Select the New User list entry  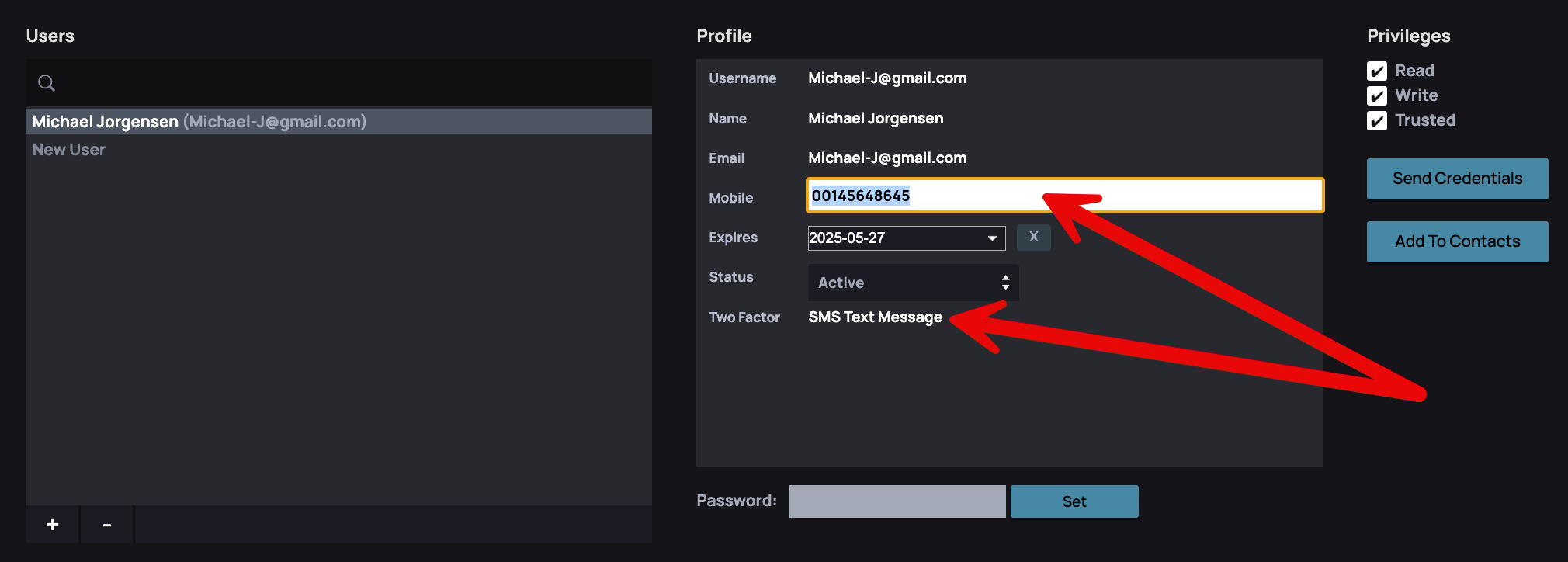(69, 150)
